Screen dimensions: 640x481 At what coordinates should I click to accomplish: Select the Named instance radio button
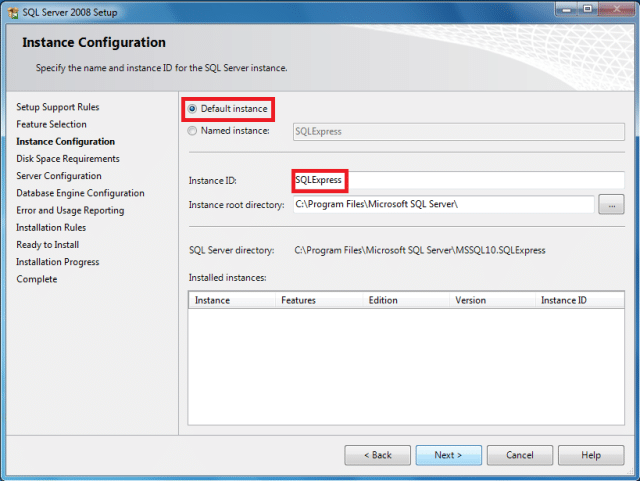tap(192, 131)
